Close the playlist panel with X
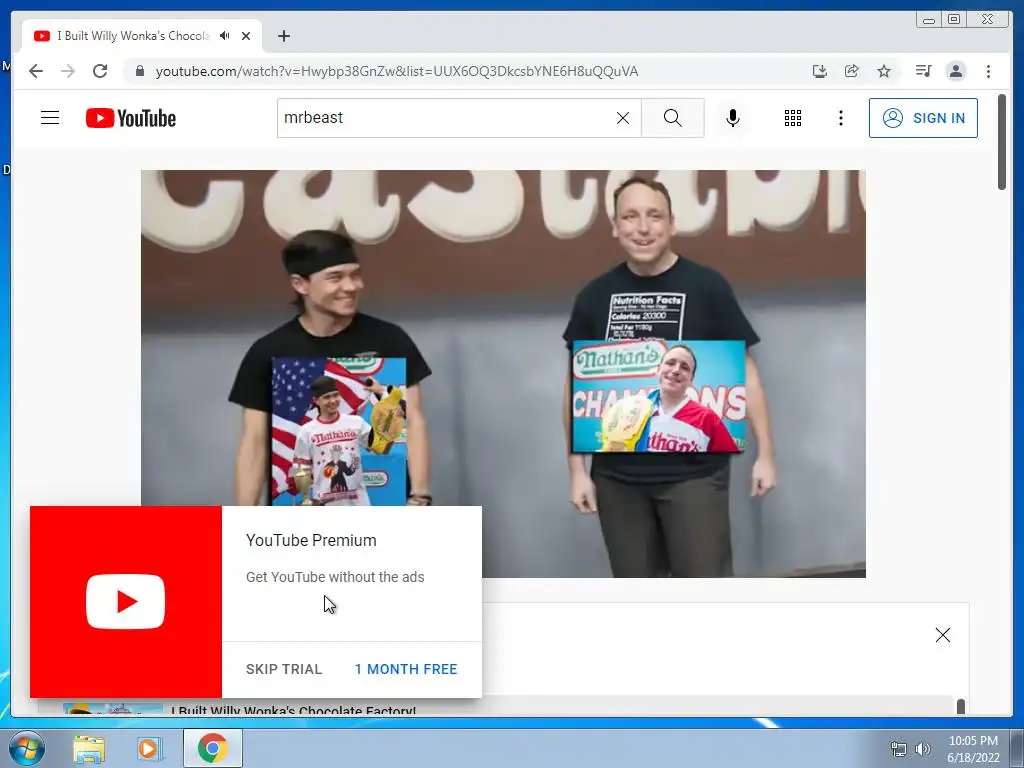The width and height of the screenshot is (1024, 768). [942, 635]
